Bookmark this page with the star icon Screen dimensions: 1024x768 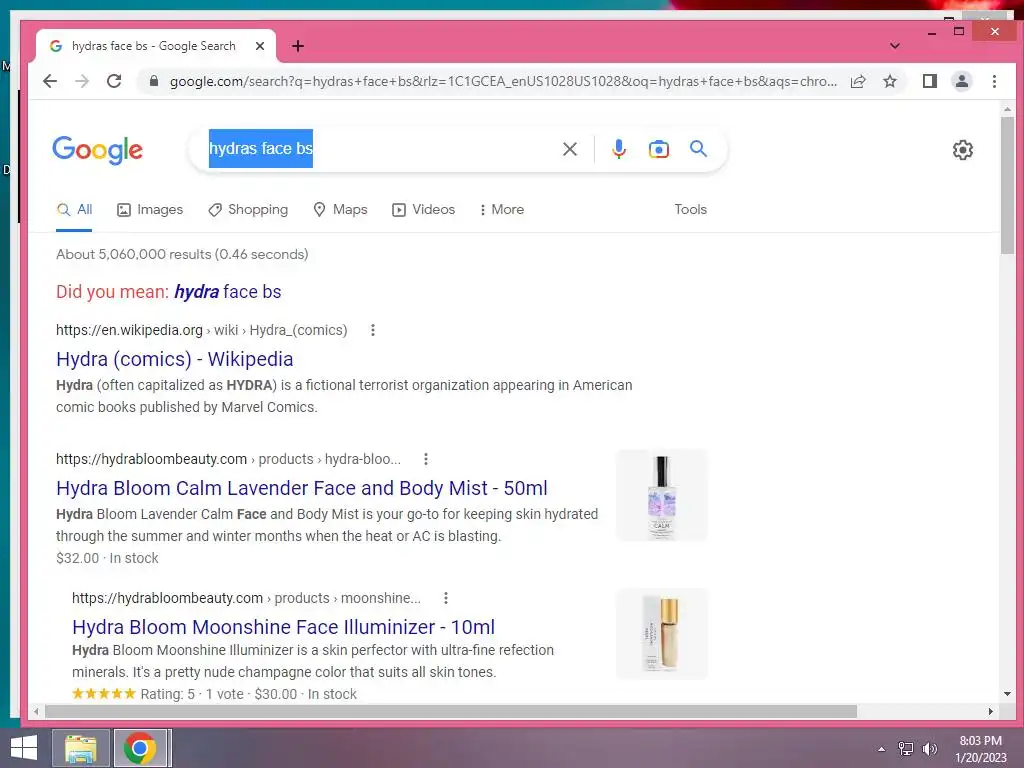(889, 81)
